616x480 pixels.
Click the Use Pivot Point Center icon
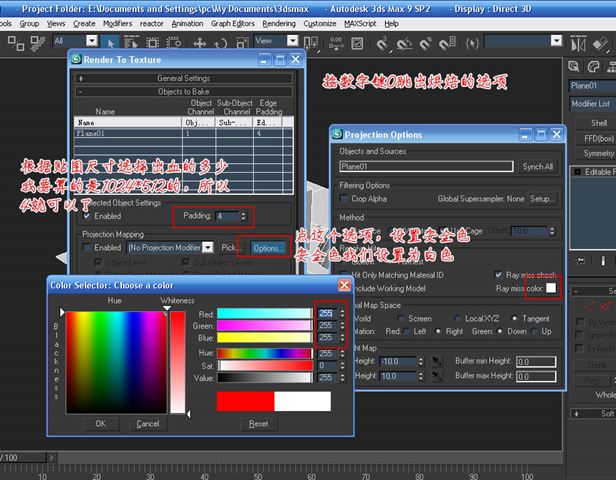[311, 42]
